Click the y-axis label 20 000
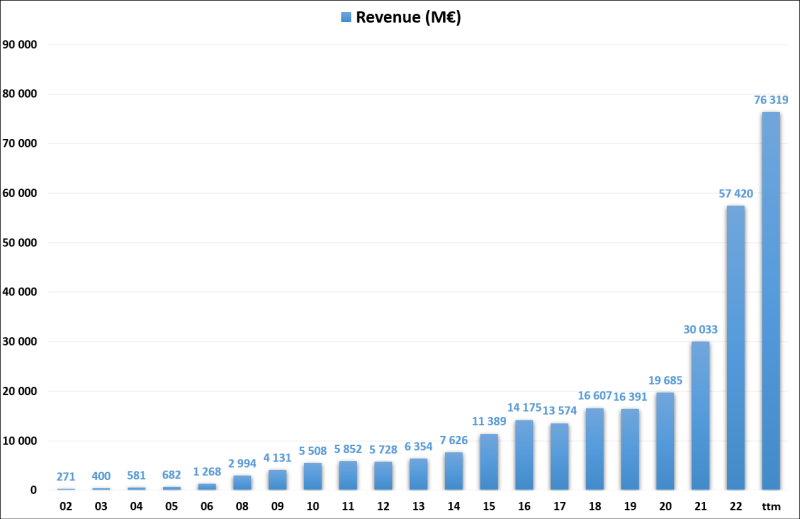 tap(20, 391)
